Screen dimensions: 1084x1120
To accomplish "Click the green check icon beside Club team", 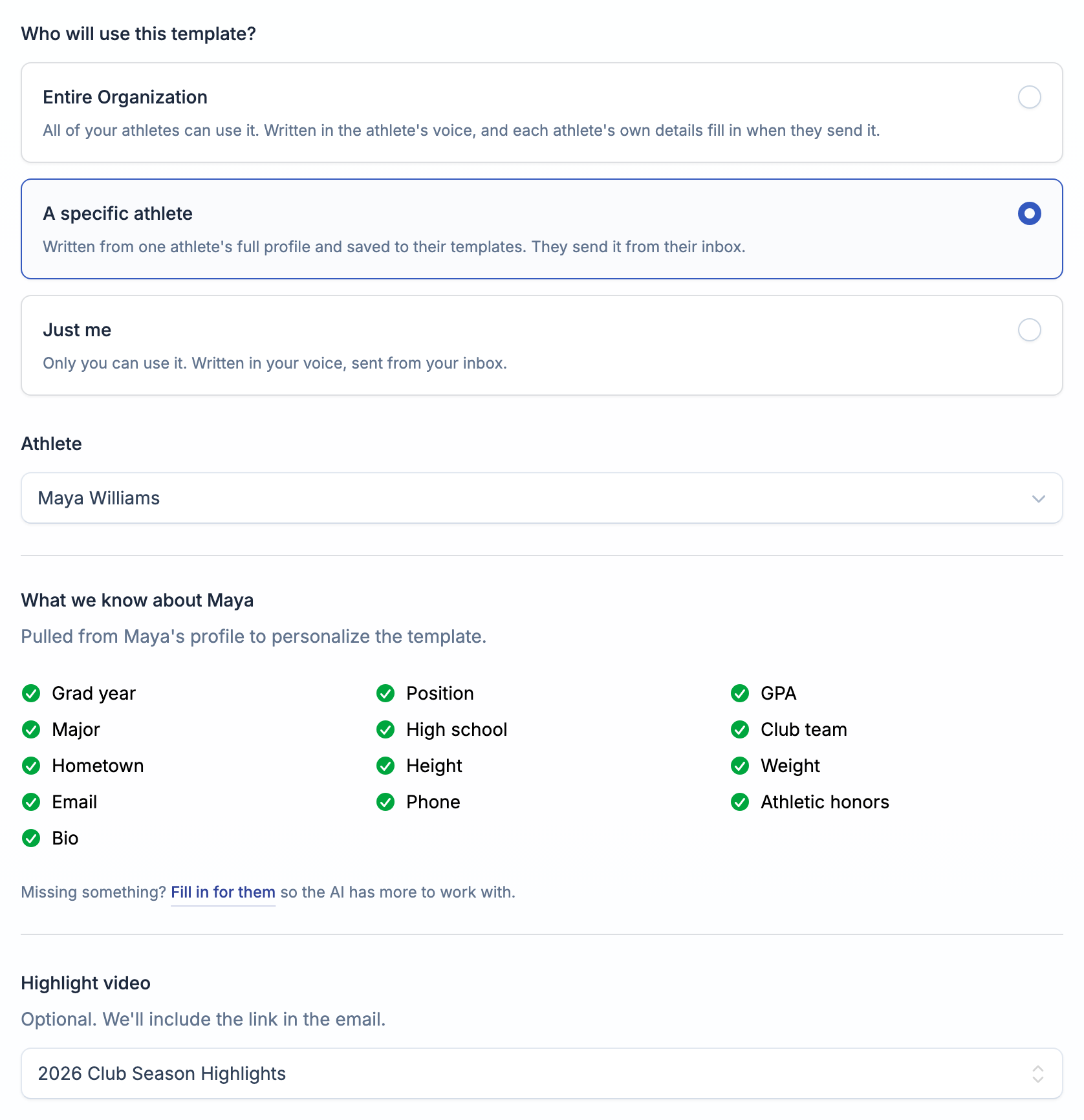I will point(740,729).
